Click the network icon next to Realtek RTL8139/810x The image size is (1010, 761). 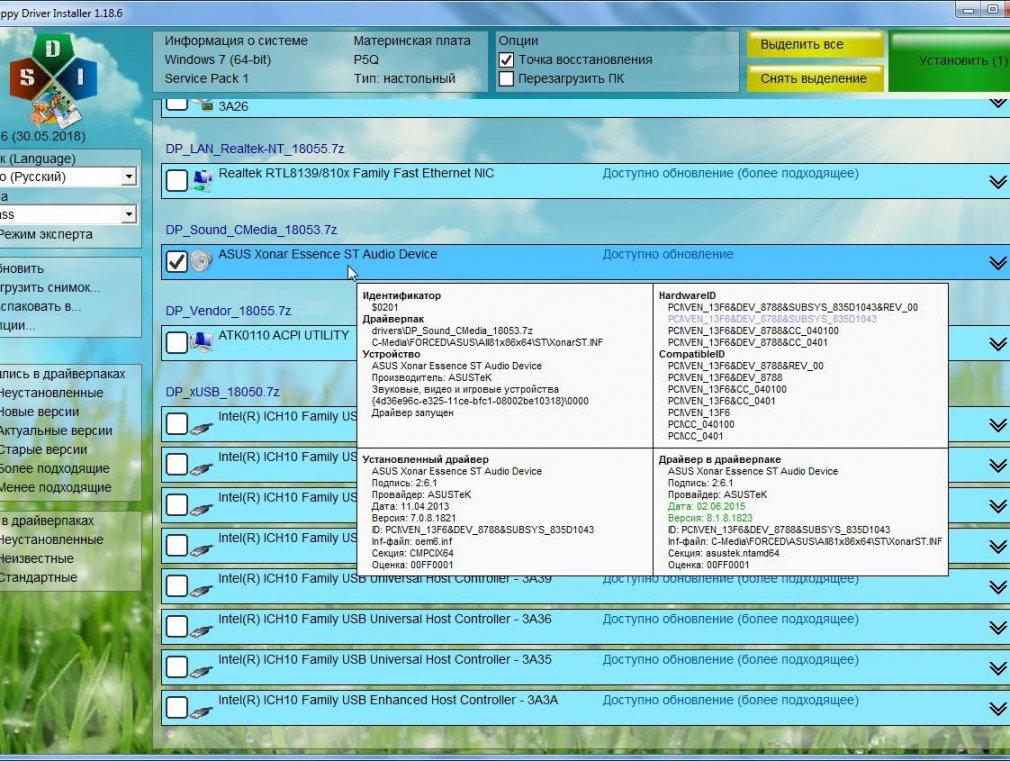(202, 180)
